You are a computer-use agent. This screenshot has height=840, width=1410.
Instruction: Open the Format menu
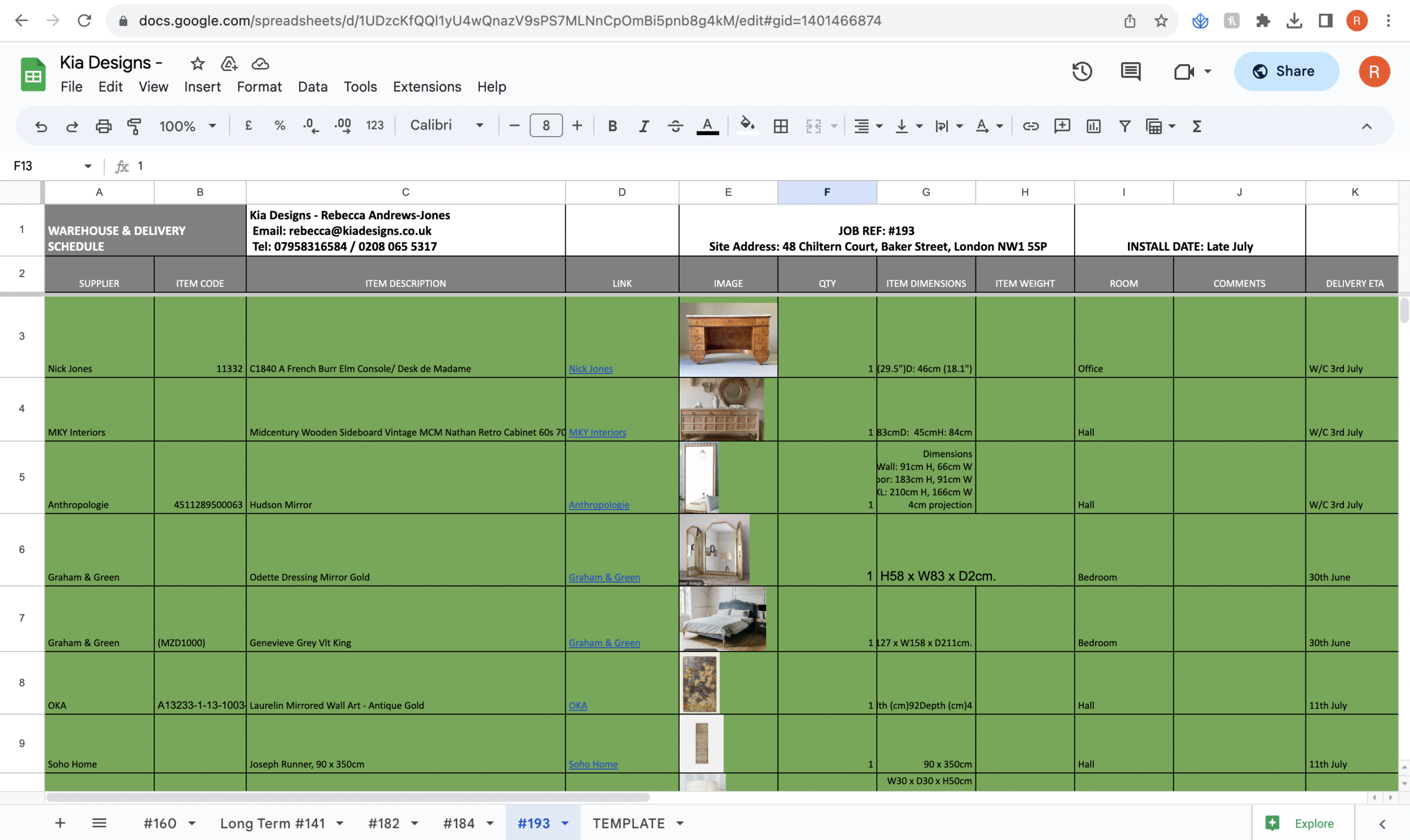(x=258, y=86)
